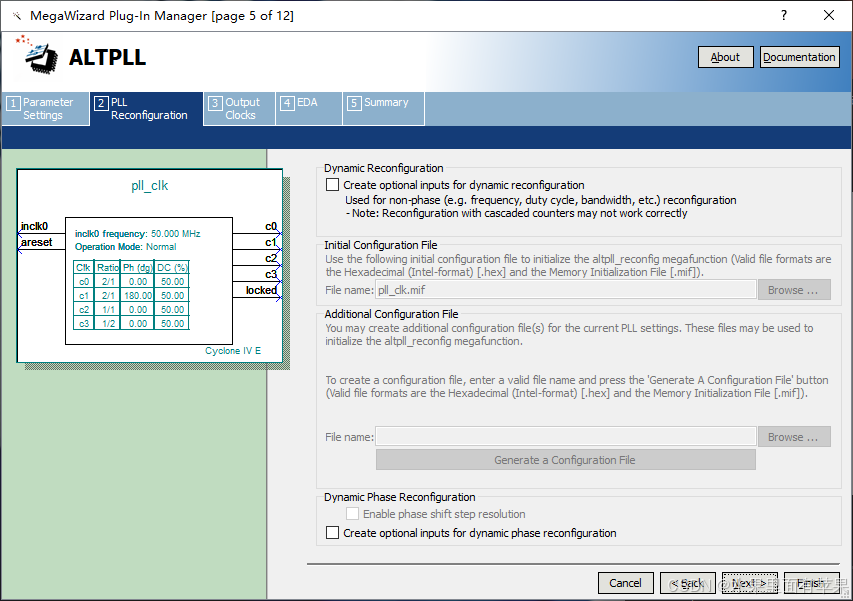Click the pll_clk.mif file name field
The height and width of the screenshot is (601, 853).
pyautogui.click(x=566, y=290)
